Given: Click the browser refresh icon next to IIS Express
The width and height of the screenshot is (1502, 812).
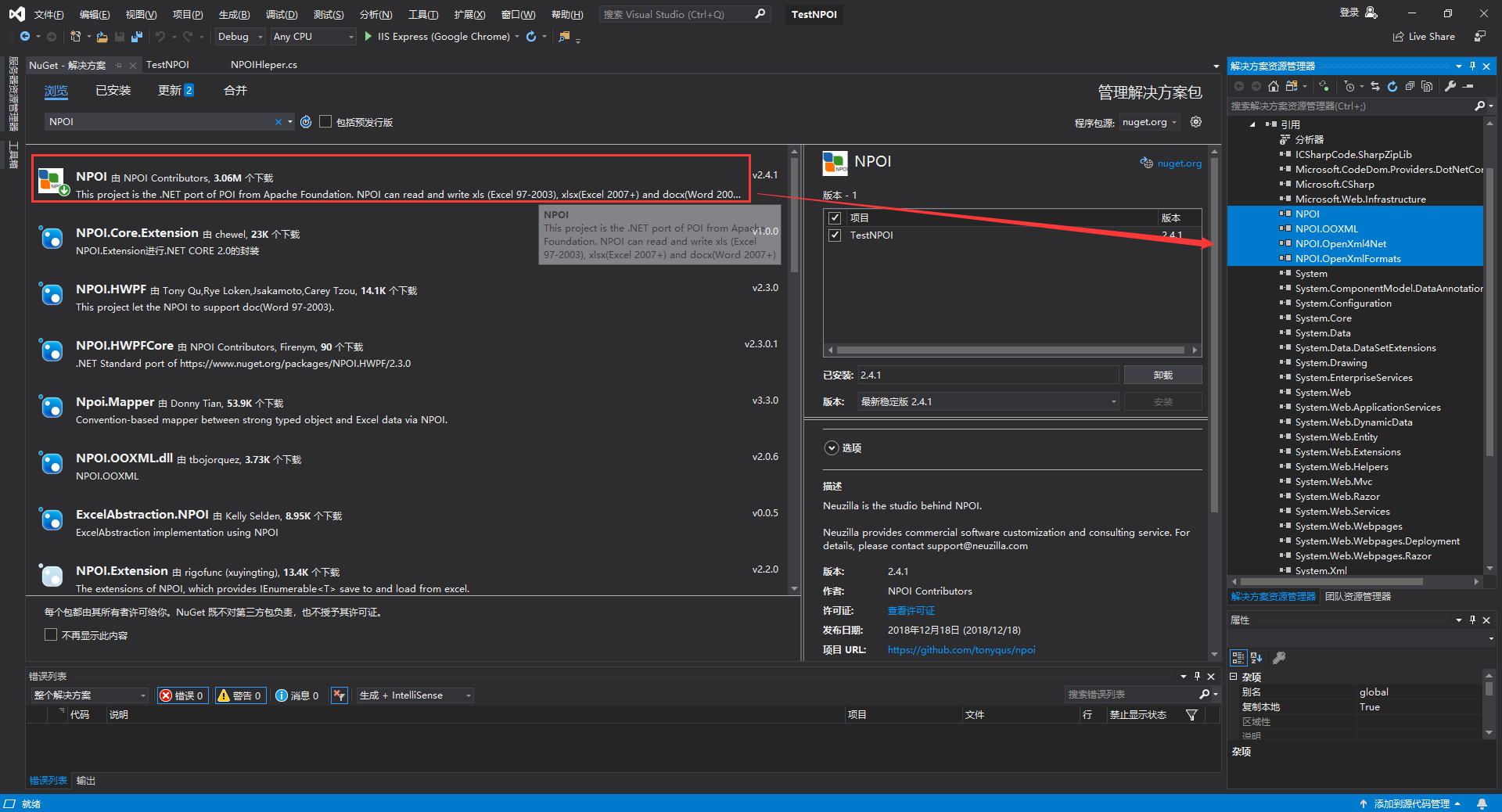Looking at the screenshot, I should [531, 37].
